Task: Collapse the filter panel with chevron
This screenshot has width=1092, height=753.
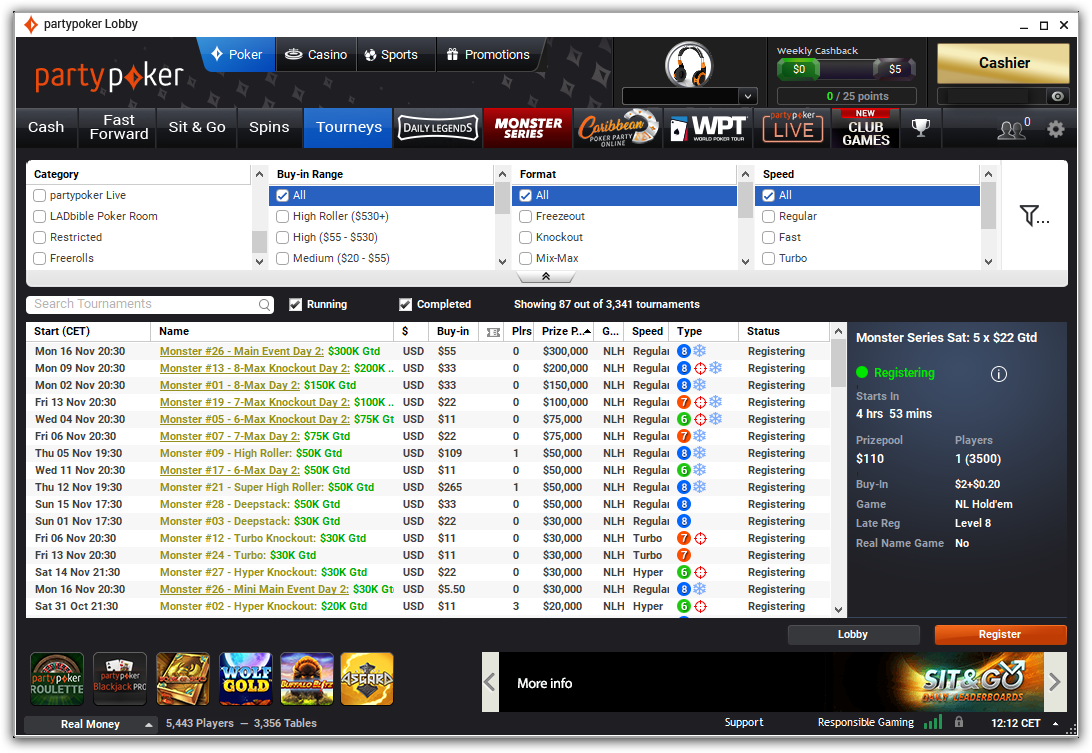Action: 546,277
